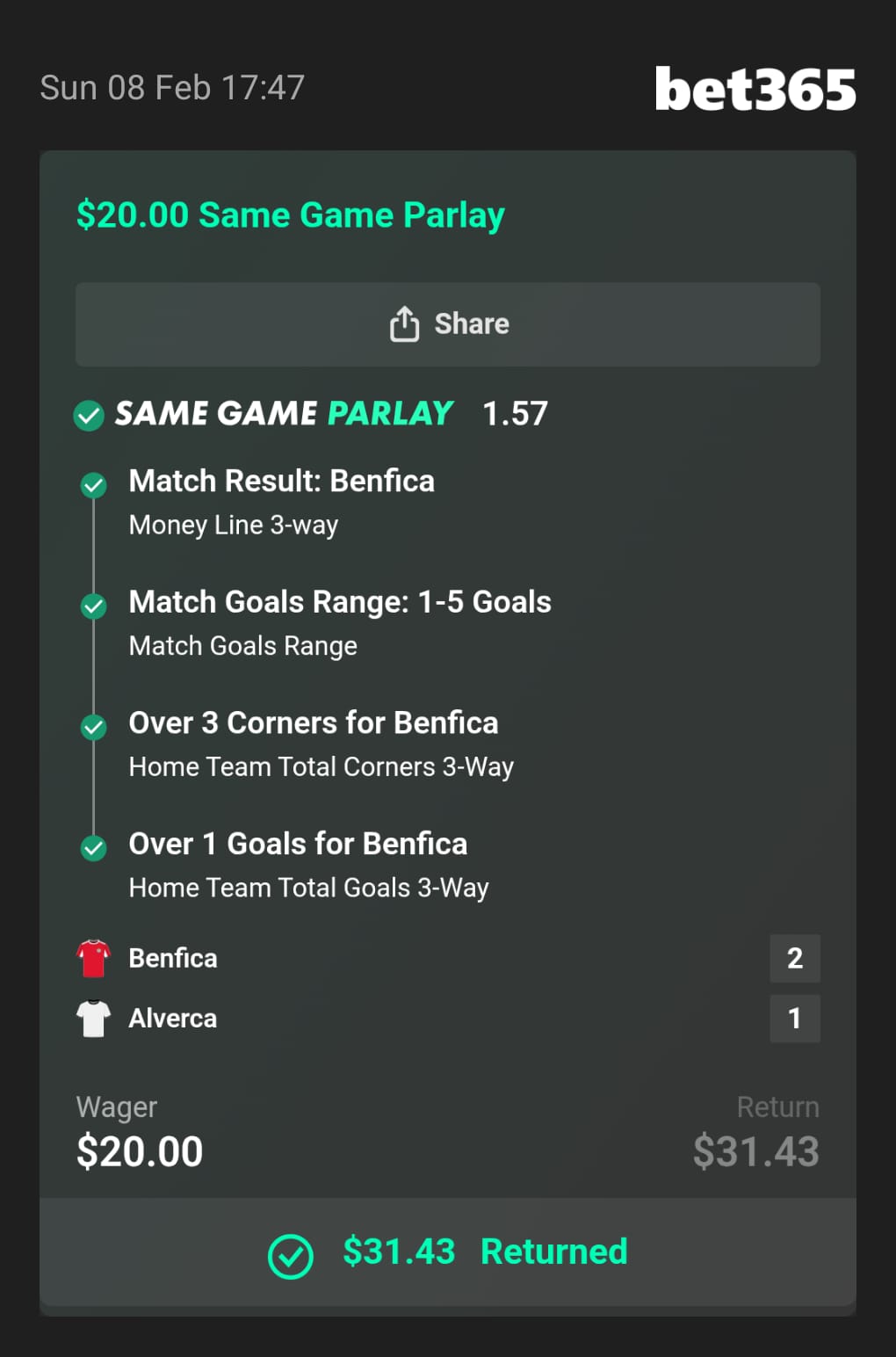Click the Over 3 Corners check icon
896x1357 pixels.
pos(94,727)
